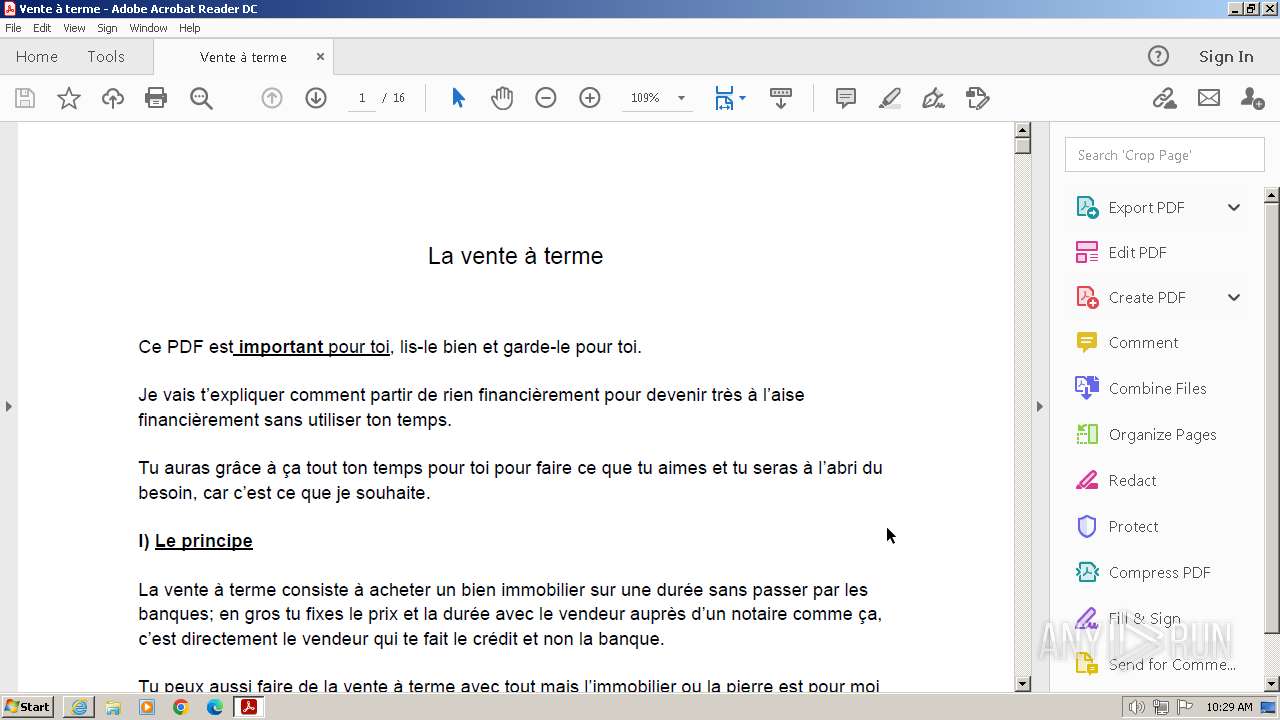Zoom out with the minus icon
The image size is (1280, 720).
[x=546, y=98]
